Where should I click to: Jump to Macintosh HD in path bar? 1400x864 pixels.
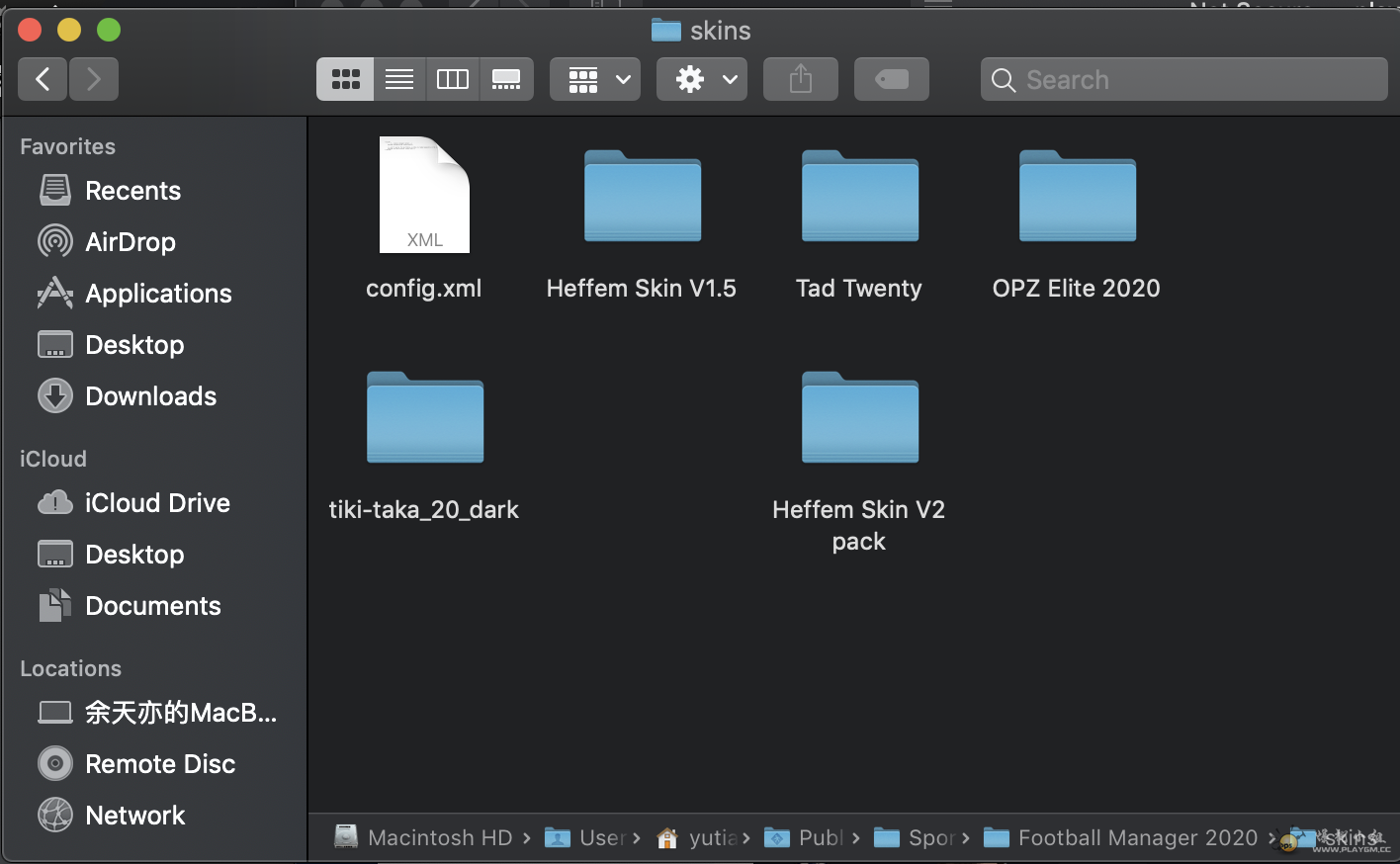click(423, 838)
